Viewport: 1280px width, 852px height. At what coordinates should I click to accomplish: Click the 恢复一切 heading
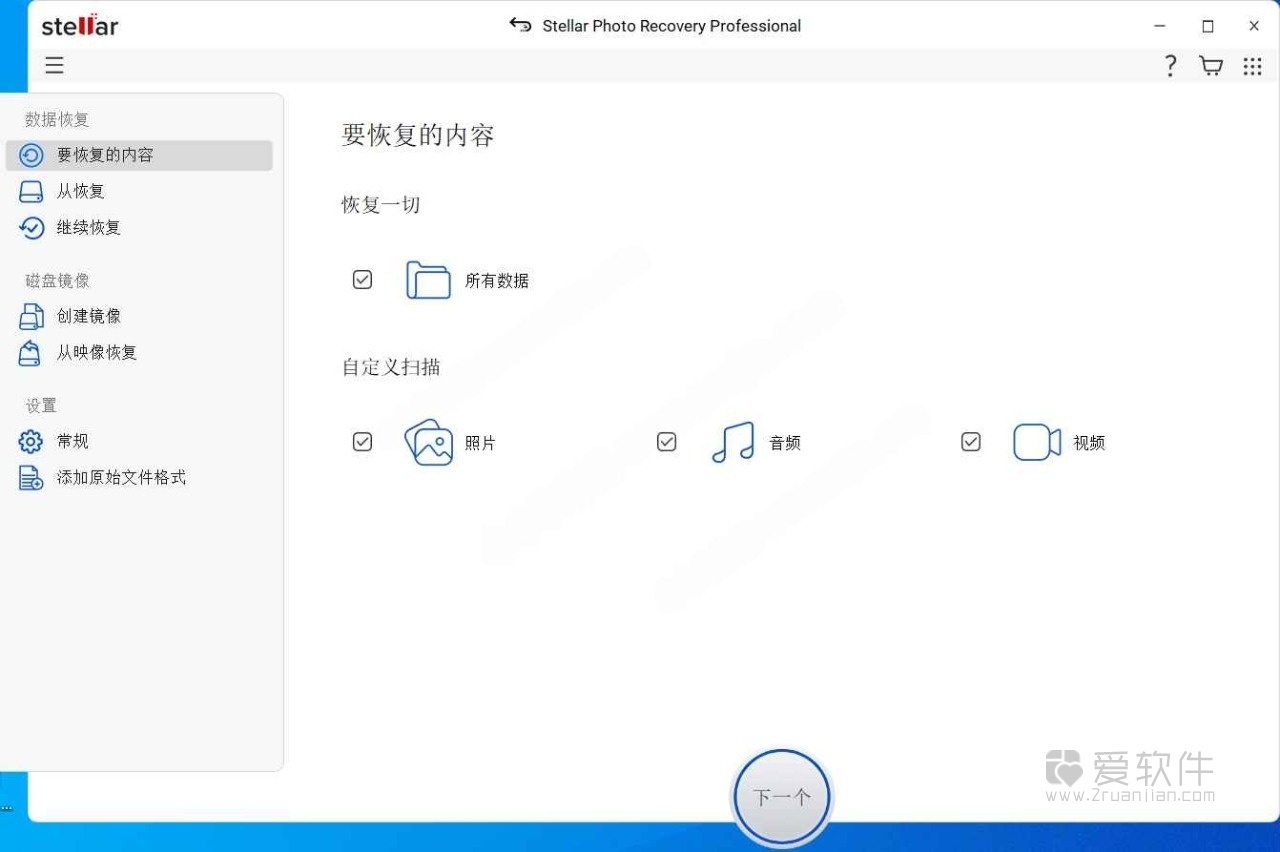click(381, 205)
